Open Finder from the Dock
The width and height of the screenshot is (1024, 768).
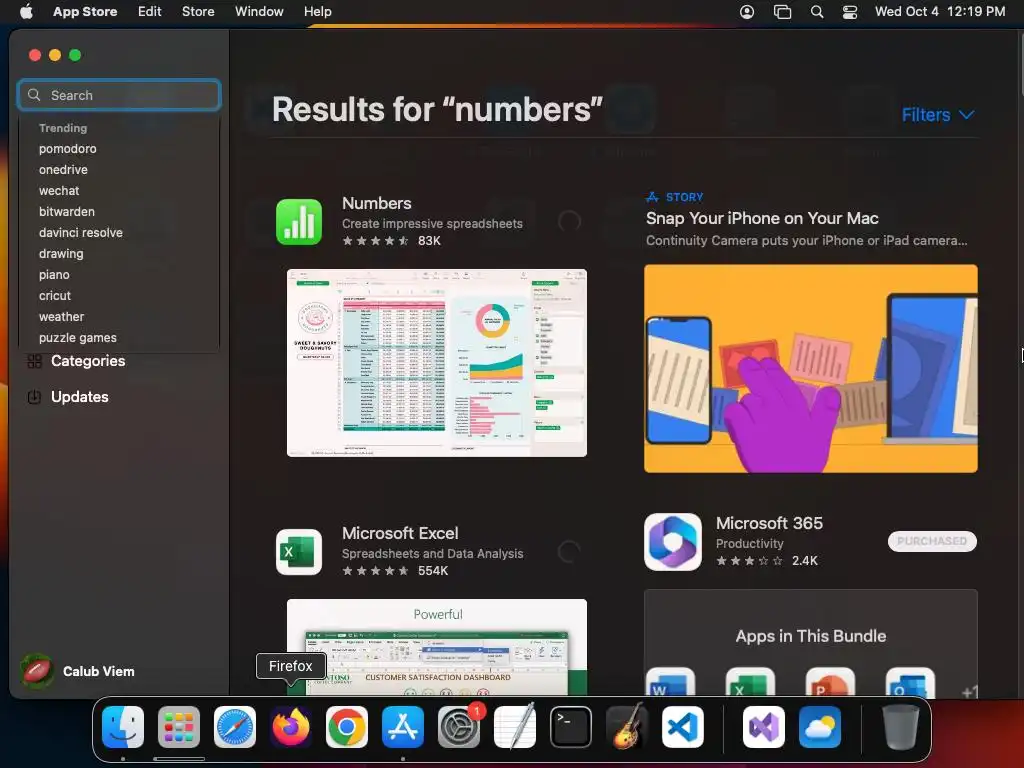123,727
